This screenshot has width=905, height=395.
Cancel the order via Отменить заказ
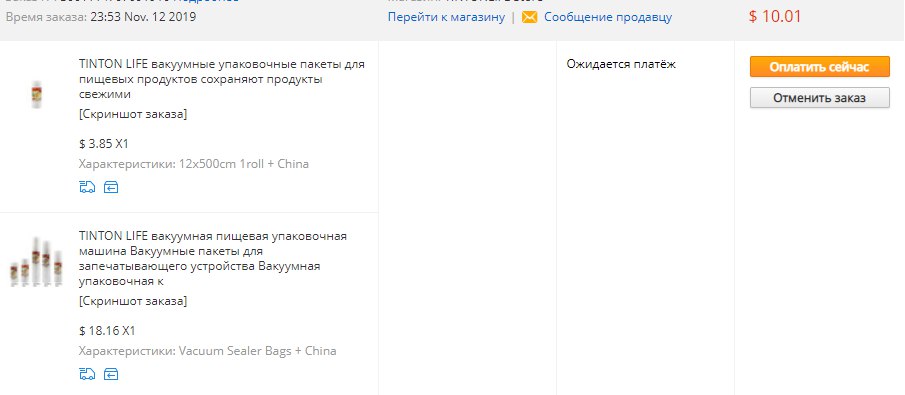point(820,98)
